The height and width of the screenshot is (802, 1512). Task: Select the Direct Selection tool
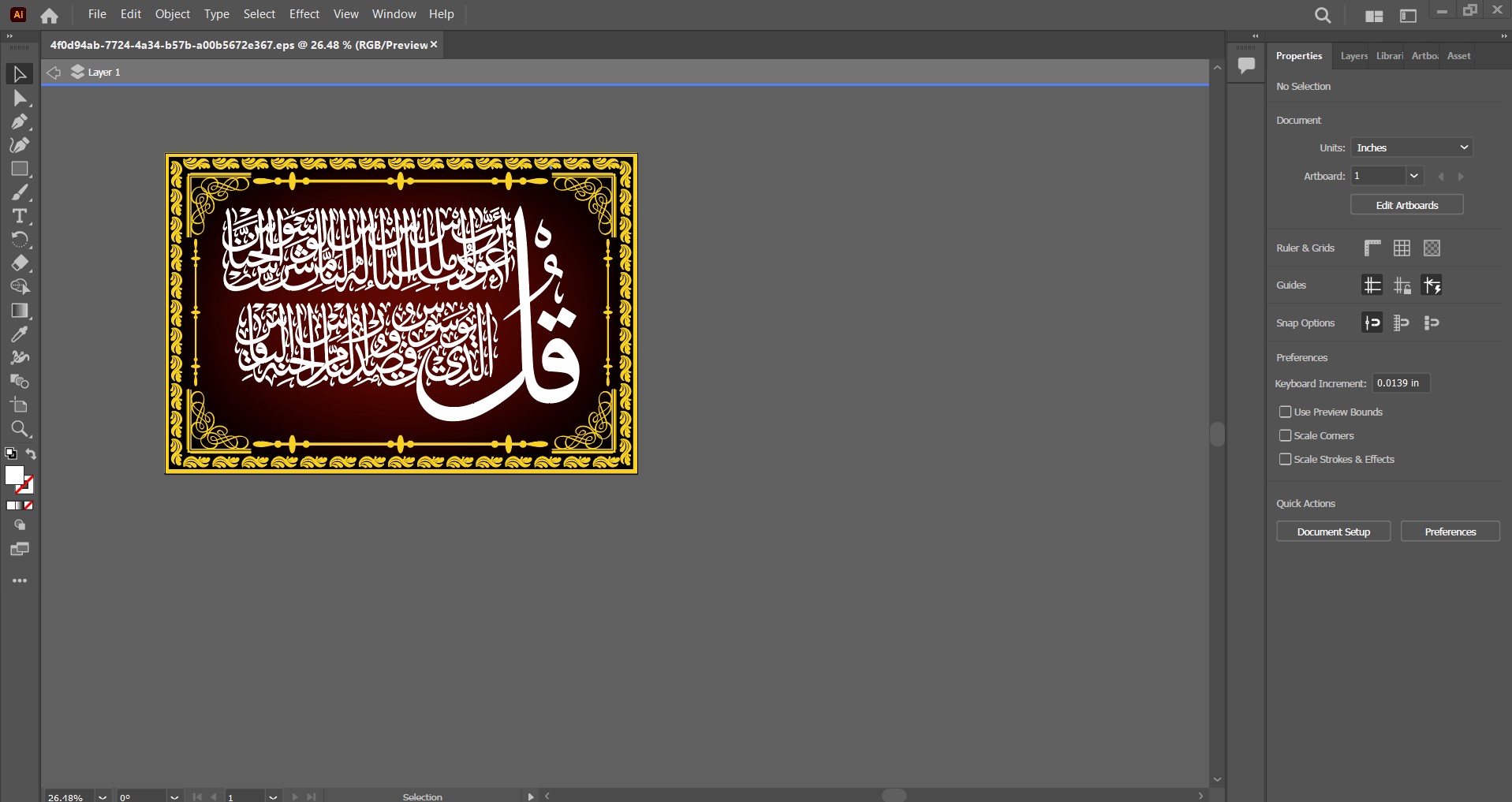tap(20, 98)
